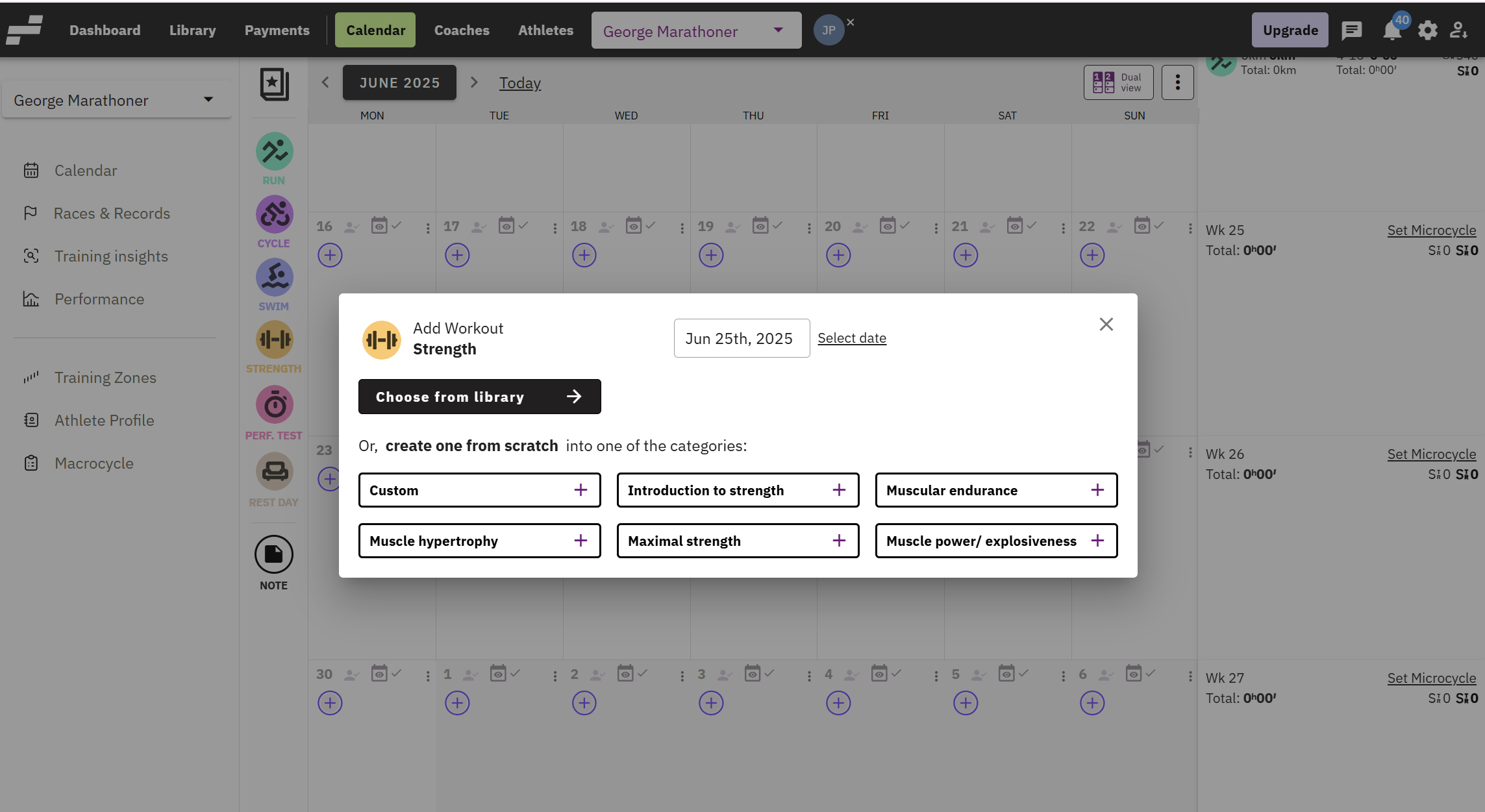The width and height of the screenshot is (1485, 812).
Task: Select the Run workout icon
Action: tap(274, 152)
